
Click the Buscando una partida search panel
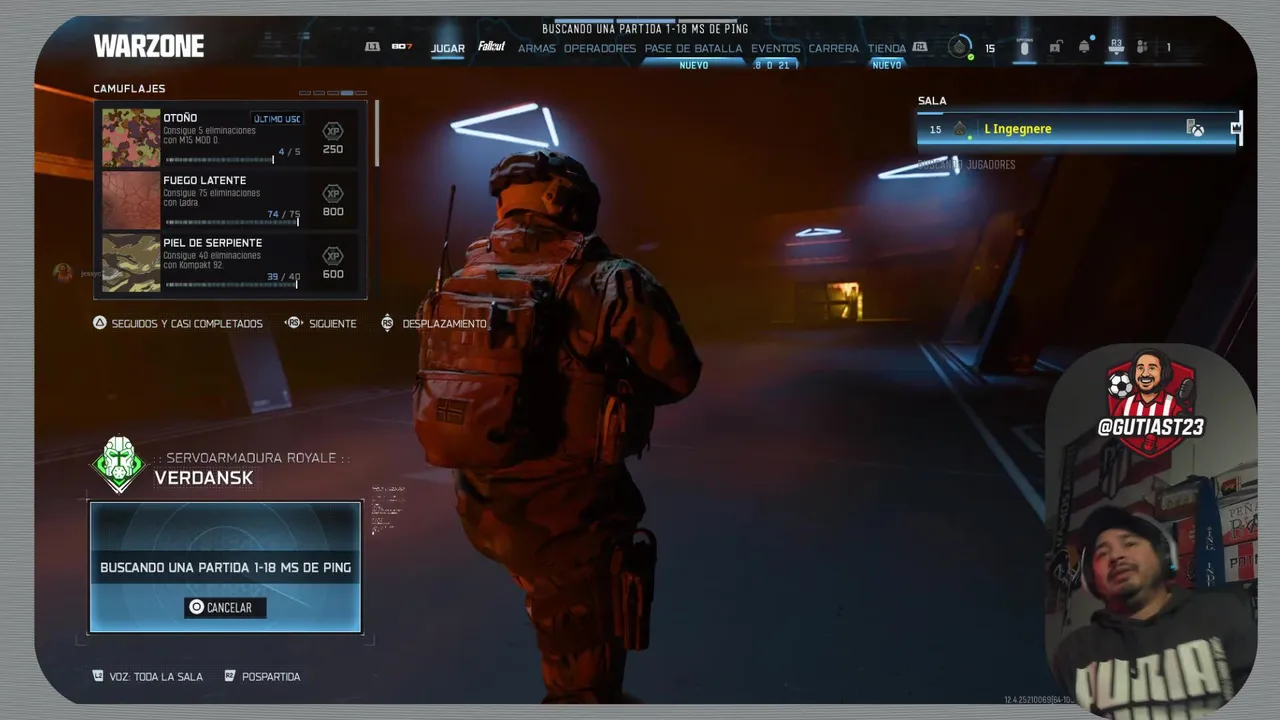point(225,567)
